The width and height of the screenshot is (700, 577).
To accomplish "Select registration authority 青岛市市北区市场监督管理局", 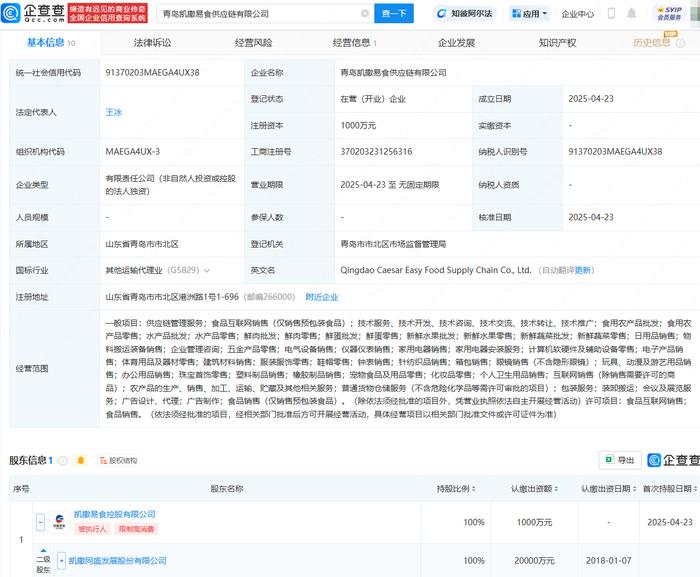I will 393,244.
